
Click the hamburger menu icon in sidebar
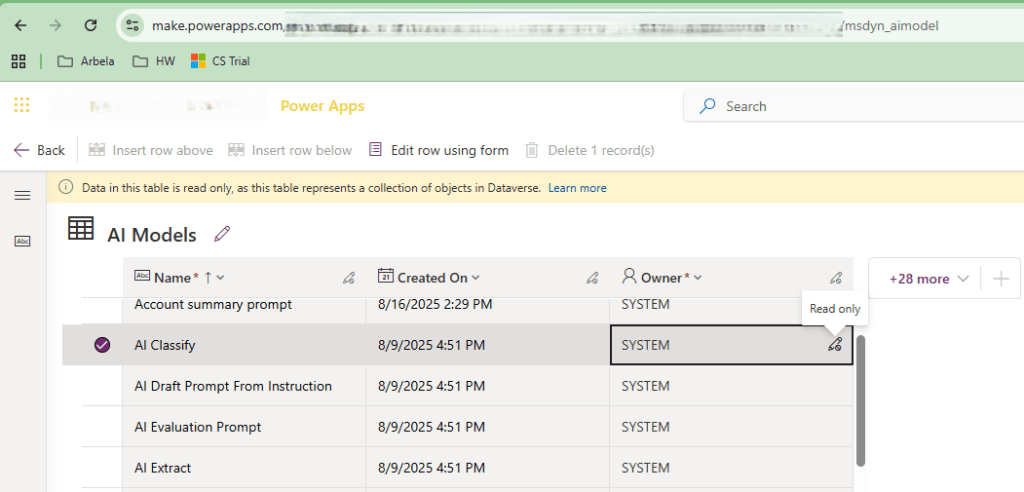(22, 195)
